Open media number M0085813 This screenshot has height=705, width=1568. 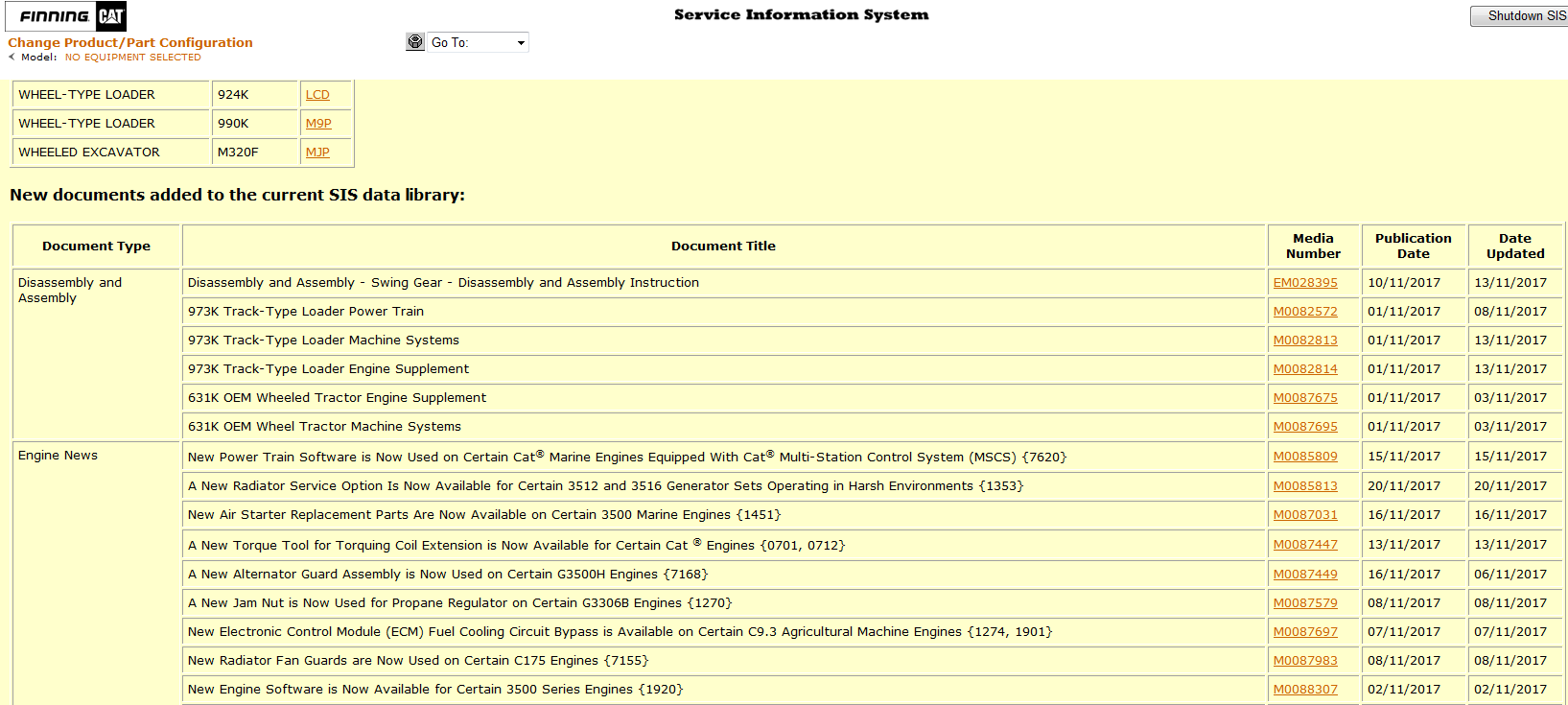coord(1305,486)
